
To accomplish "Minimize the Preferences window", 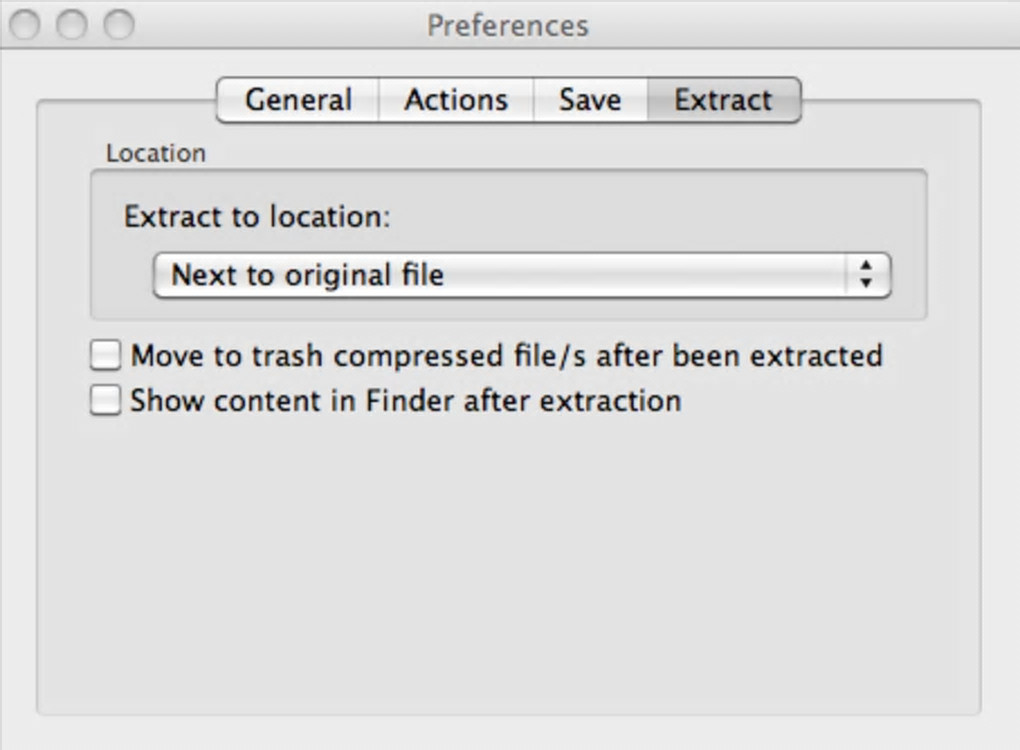I will point(71,25).
